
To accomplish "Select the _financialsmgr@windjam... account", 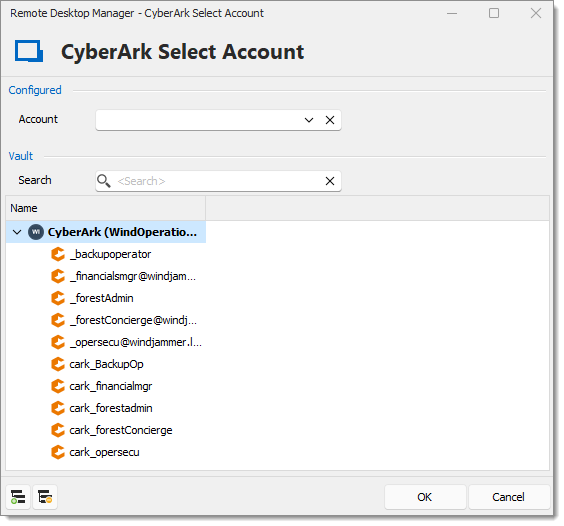I will (133, 276).
